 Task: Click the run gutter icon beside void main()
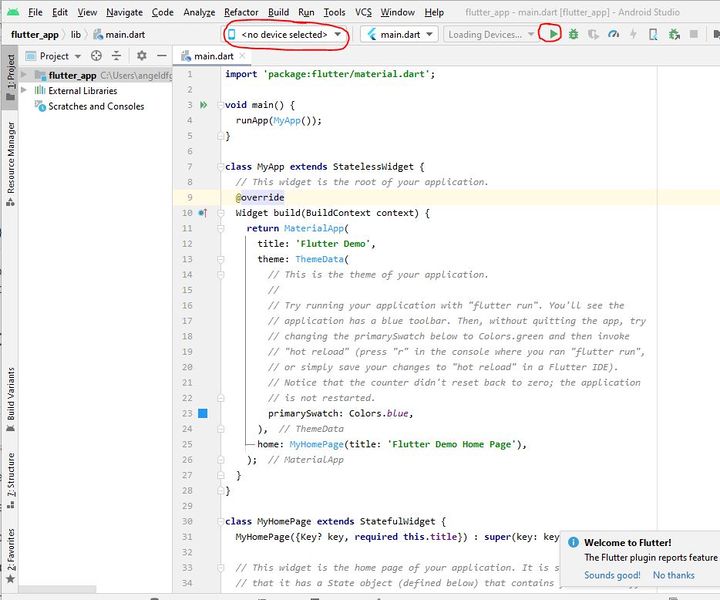(203, 105)
